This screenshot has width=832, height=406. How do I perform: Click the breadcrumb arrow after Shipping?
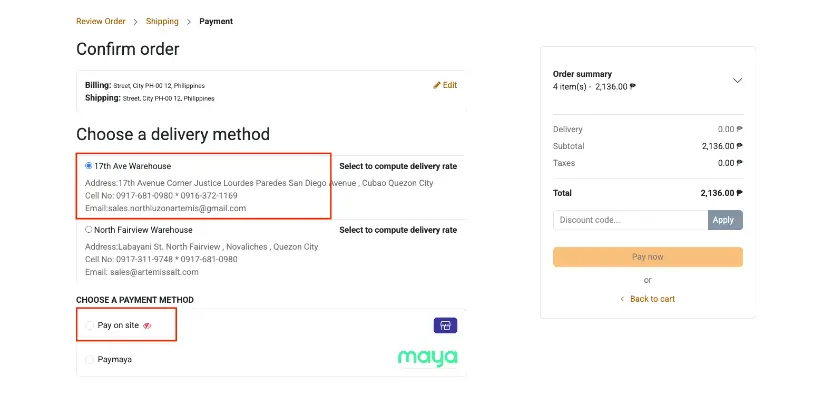pos(189,21)
